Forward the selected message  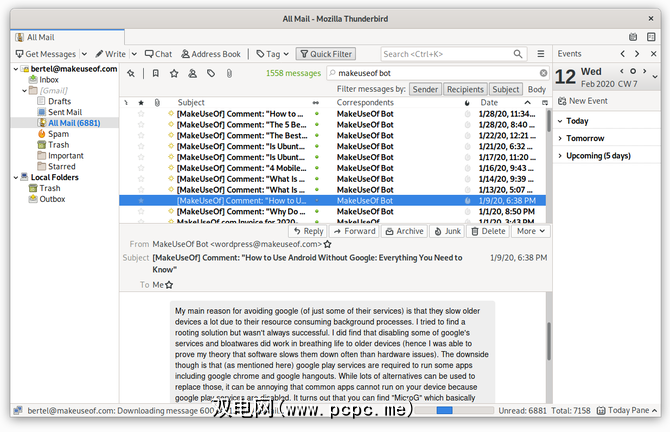pos(354,231)
